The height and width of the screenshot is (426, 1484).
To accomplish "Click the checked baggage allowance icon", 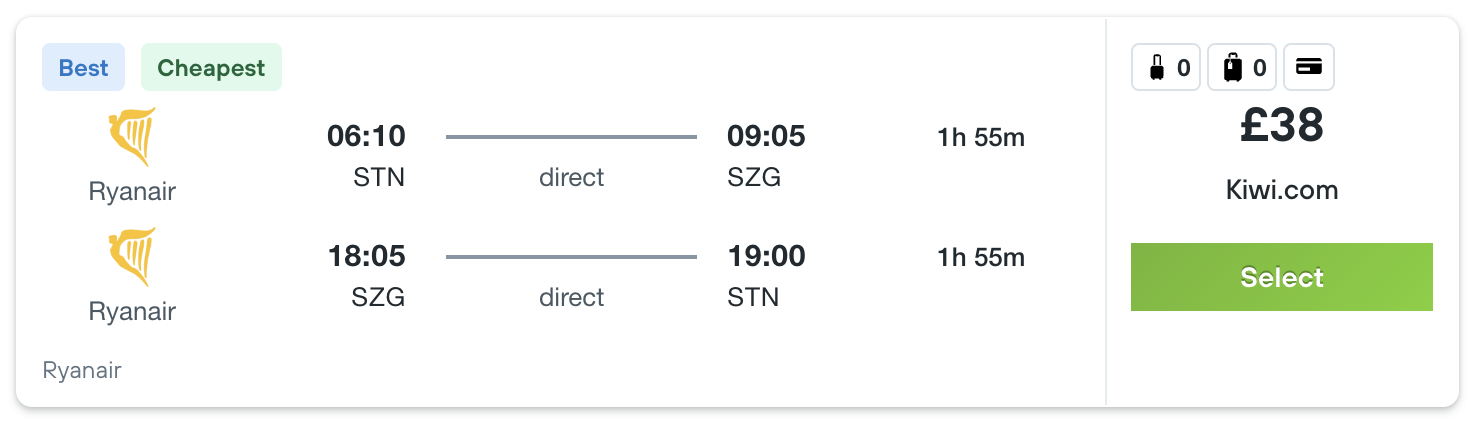I will [x=1233, y=68].
